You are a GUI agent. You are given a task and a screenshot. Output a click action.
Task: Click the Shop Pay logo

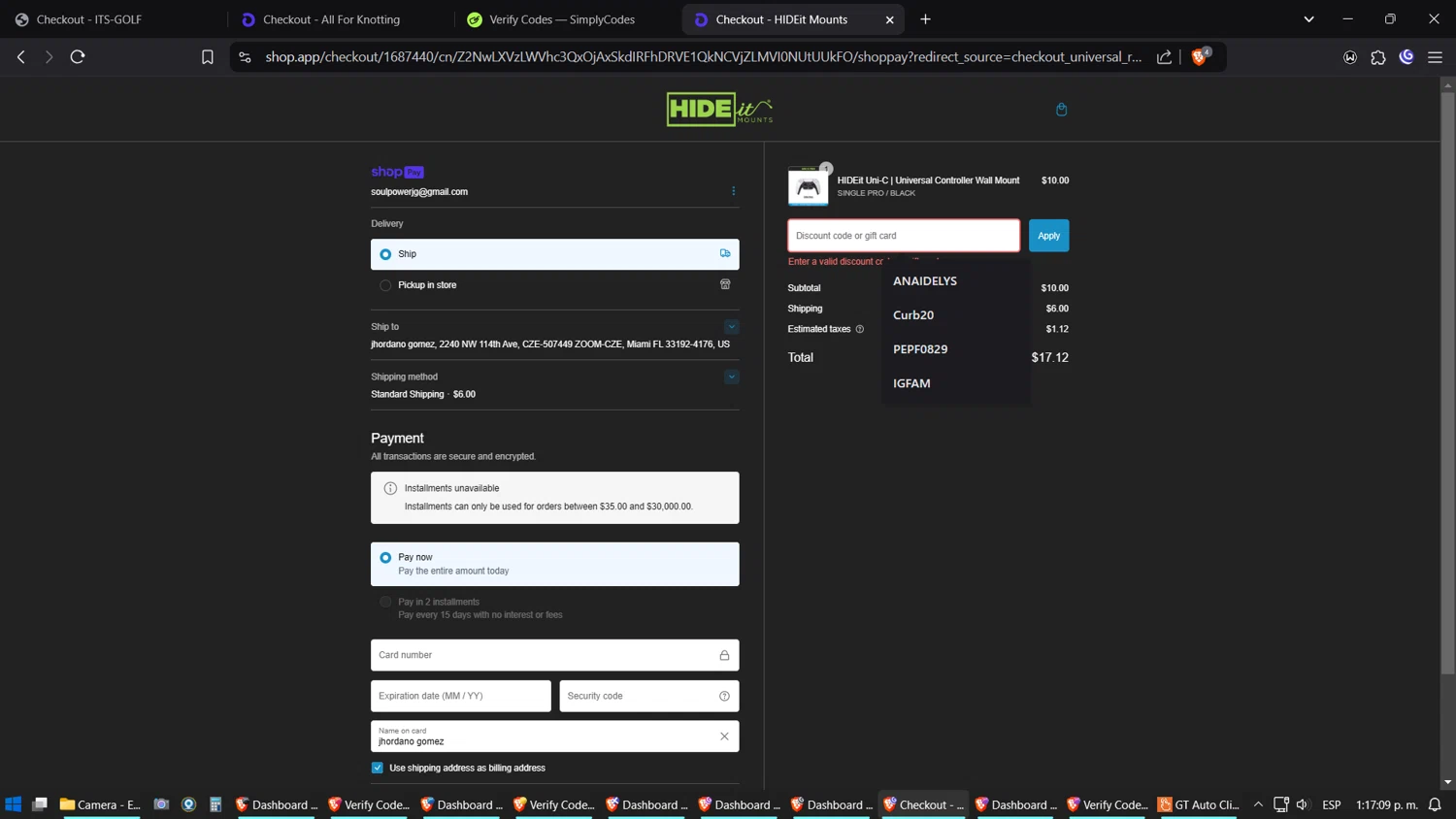pos(397,172)
